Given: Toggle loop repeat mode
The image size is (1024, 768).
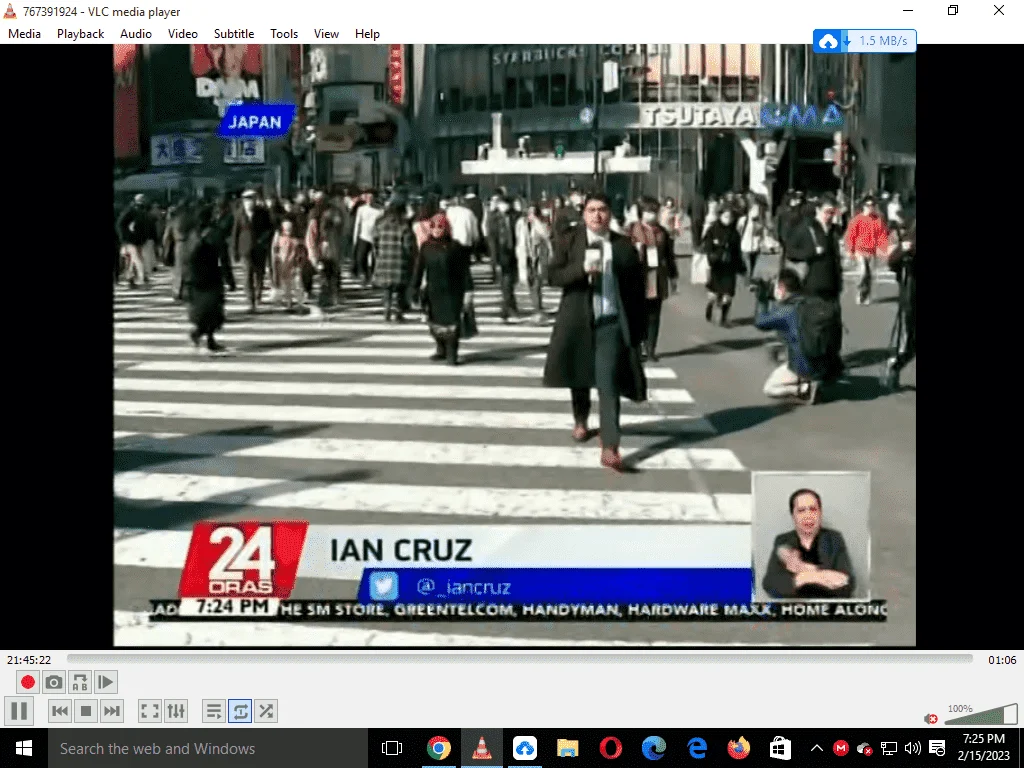Looking at the screenshot, I should coord(240,711).
